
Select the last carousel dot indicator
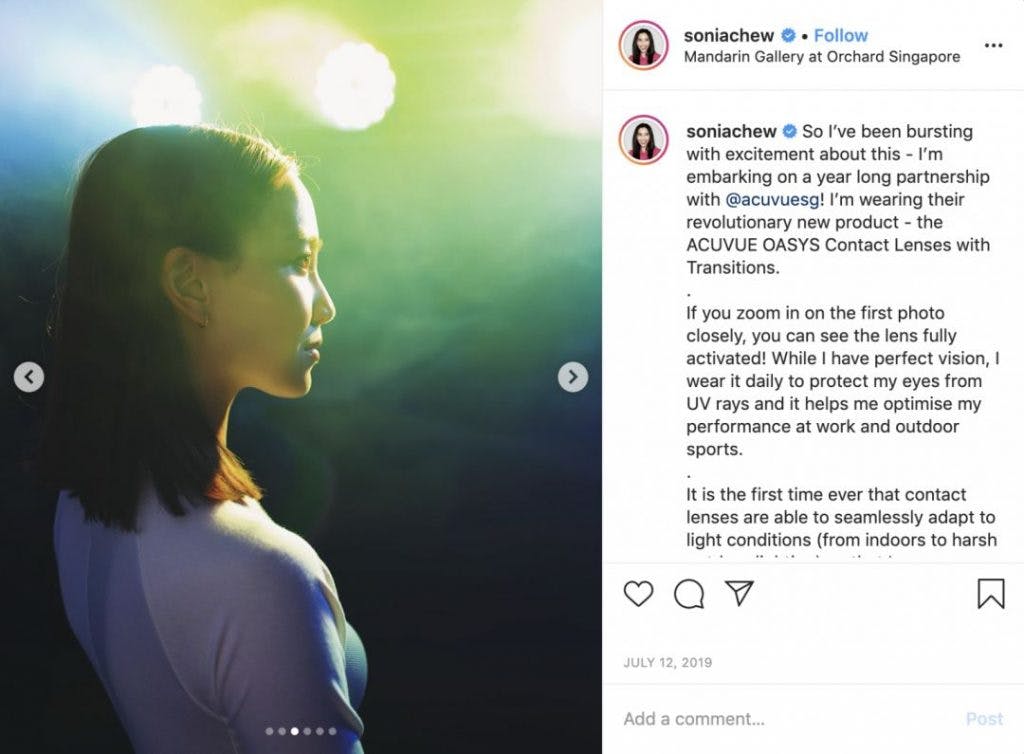click(332, 731)
